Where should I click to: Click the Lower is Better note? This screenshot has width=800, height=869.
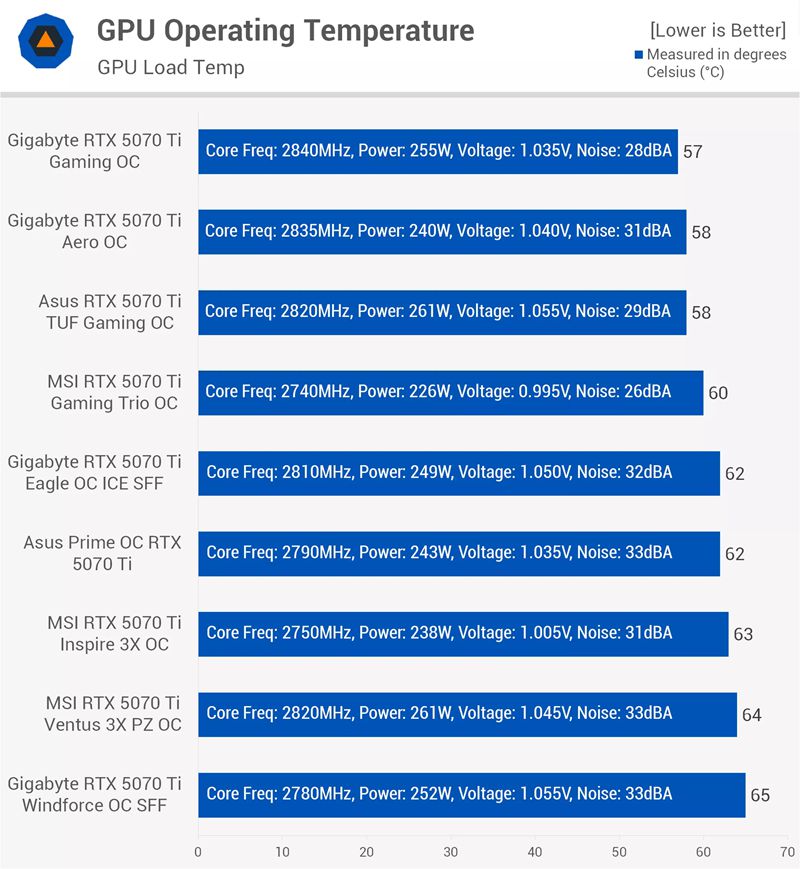click(x=717, y=31)
